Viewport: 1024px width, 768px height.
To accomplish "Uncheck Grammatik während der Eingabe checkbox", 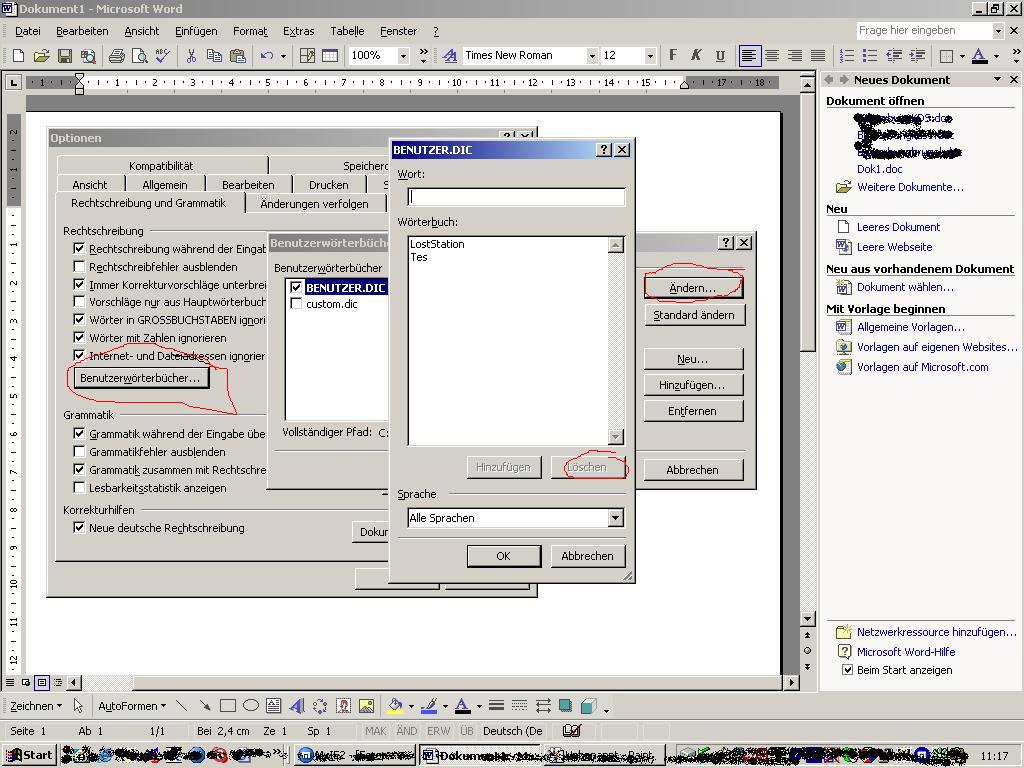I will 79,433.
